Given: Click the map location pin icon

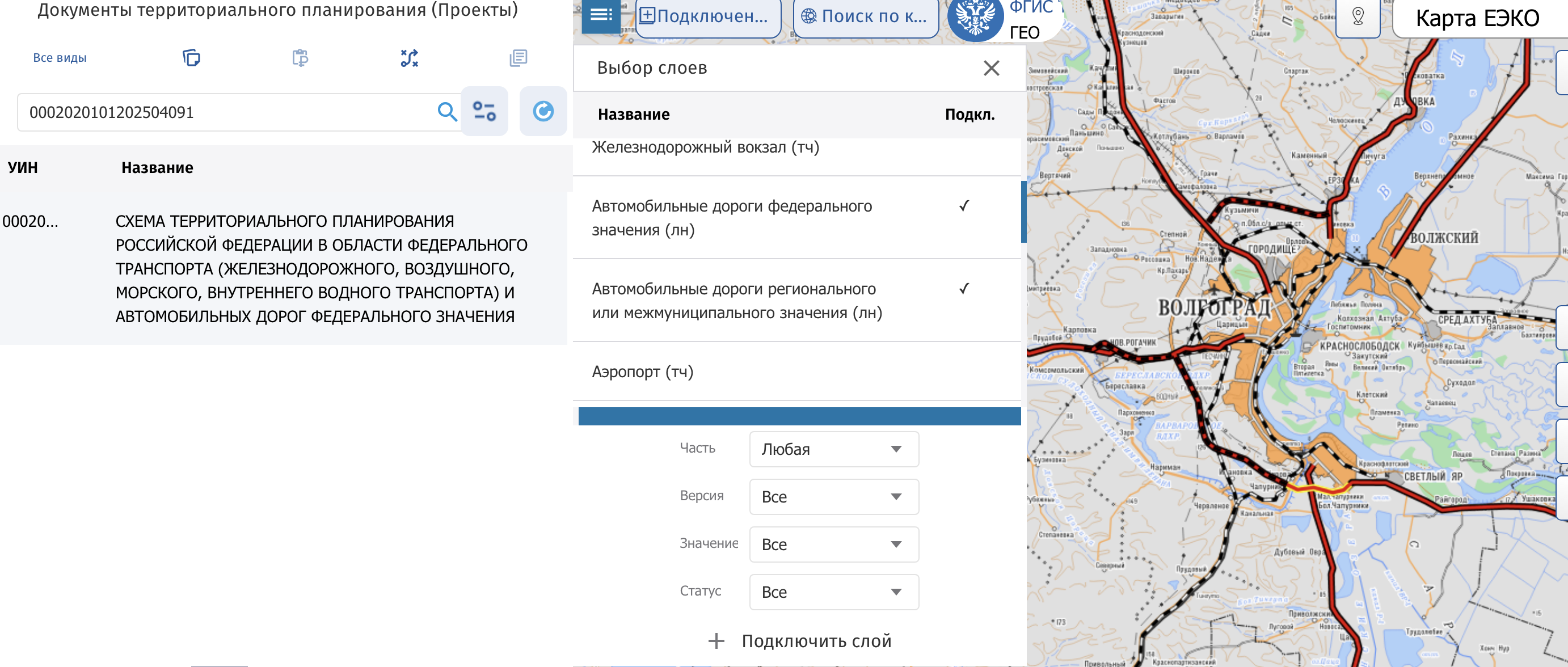Looking at the screenshot, I should (1358, 16).
